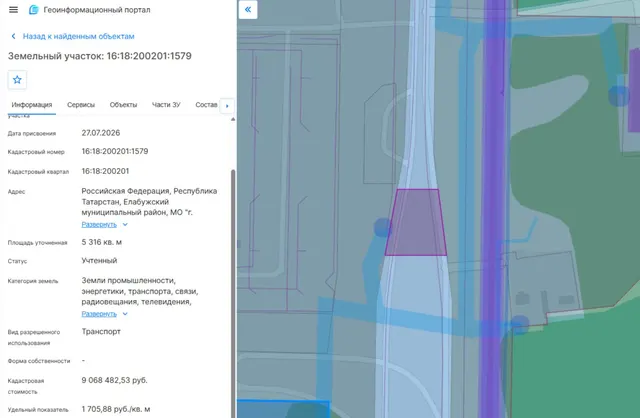
Task: Click the blue circle marker left of parcel
Action: click(x=383, y=227)
